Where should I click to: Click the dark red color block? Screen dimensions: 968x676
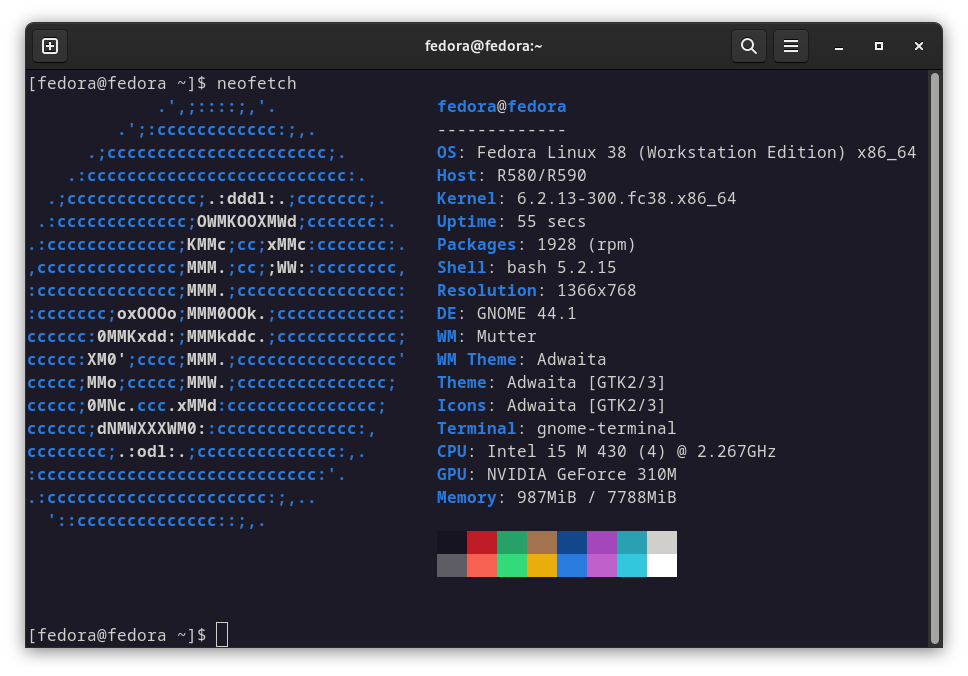pos(482,543)
